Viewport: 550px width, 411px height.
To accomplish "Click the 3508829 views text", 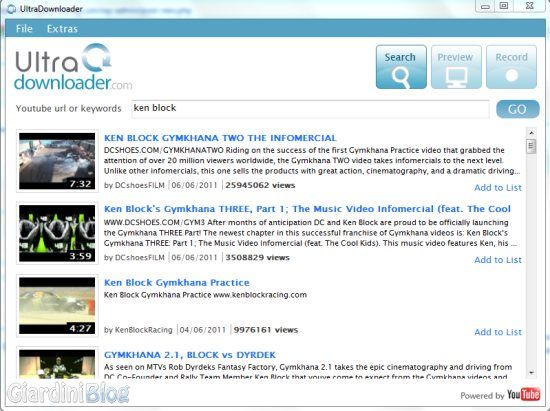I will click(x=257, y=258).
